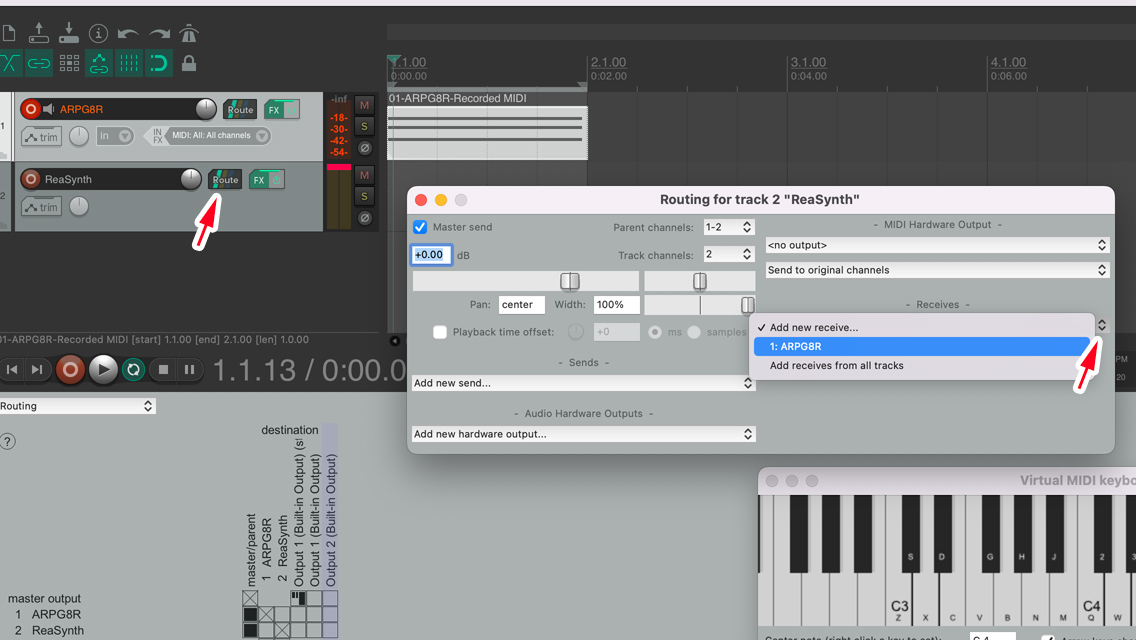Toggle the locking padlock icon
1136x640 pixels.
(x=189, y=63)
